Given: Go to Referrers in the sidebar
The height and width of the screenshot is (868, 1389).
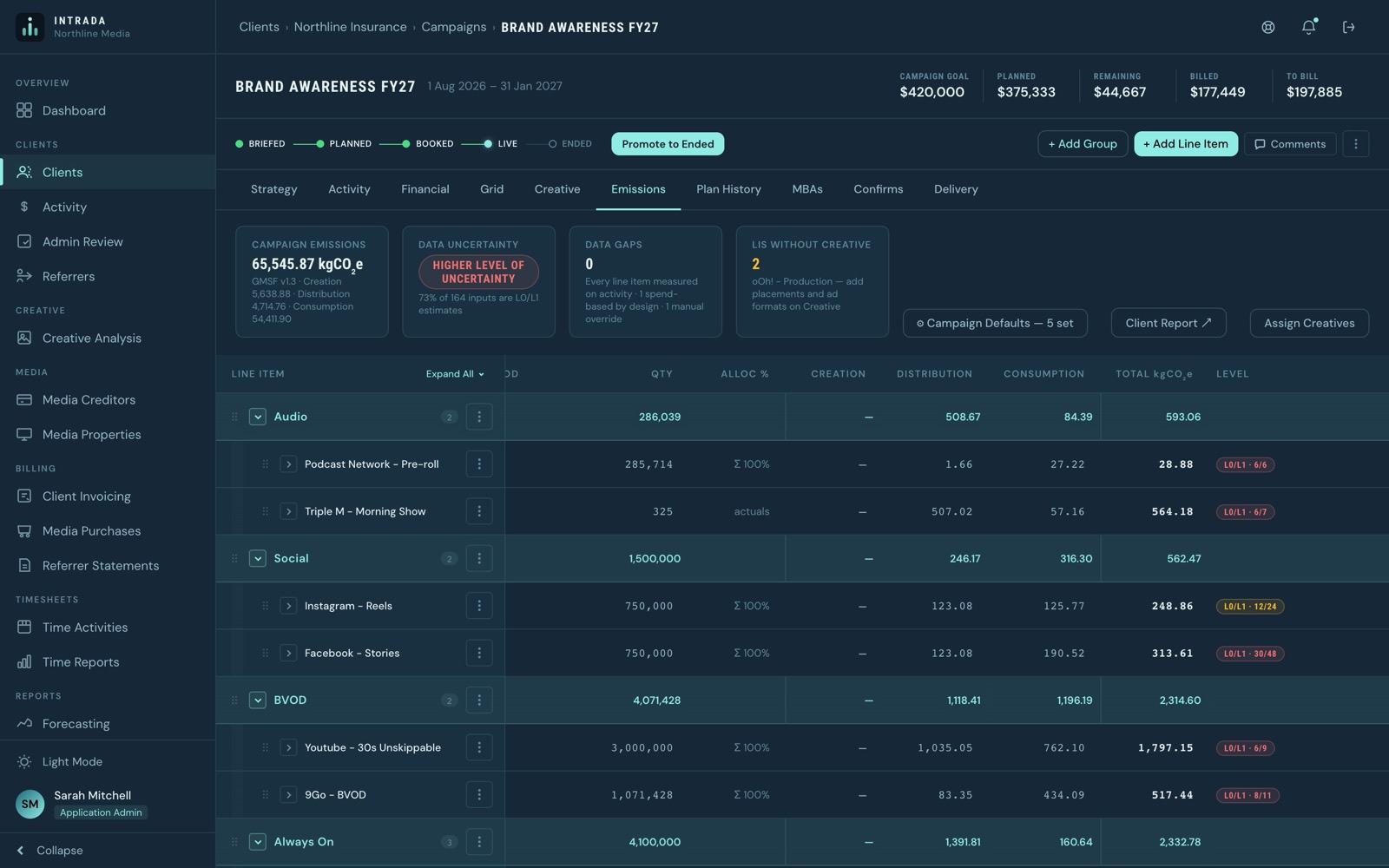Looking at the screenshot, I should tap(108, 276).
